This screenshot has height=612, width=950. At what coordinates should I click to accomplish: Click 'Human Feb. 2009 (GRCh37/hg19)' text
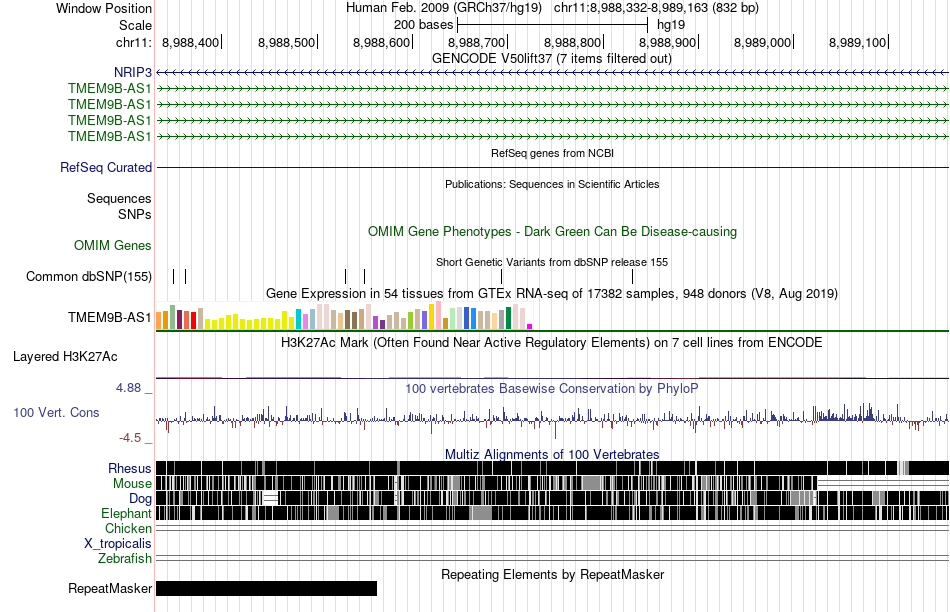point(446,8)
